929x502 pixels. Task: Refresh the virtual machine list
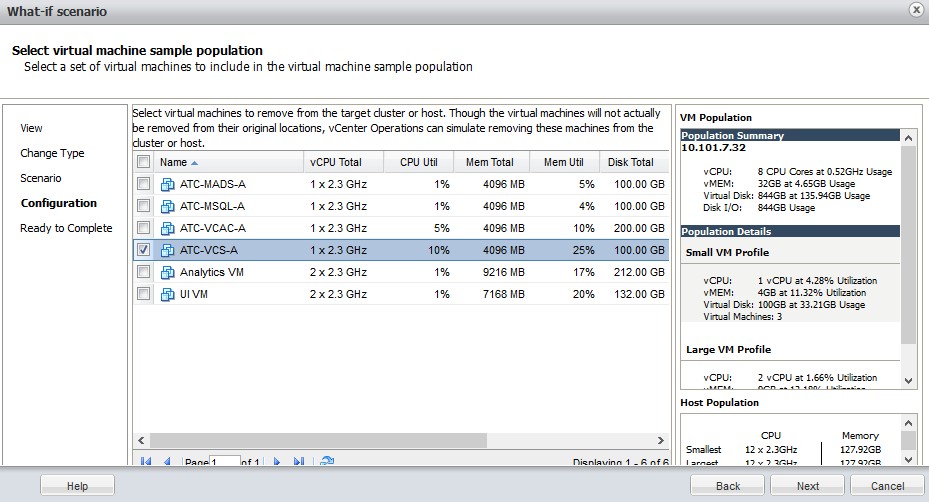pos(326,462)
